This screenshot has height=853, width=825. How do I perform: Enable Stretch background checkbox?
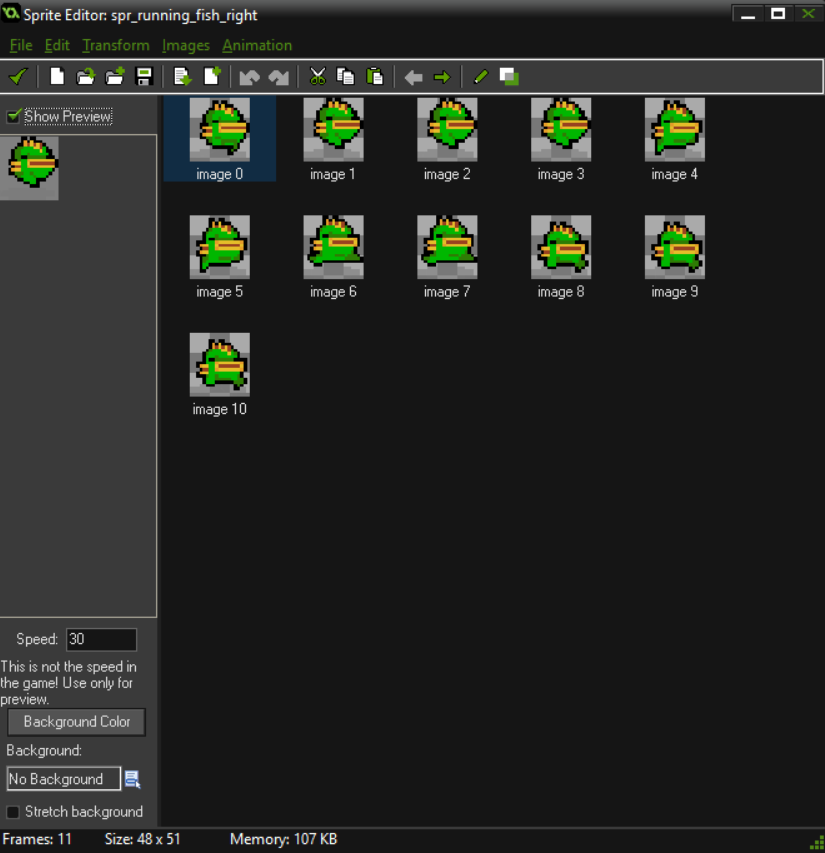(13, 812)
